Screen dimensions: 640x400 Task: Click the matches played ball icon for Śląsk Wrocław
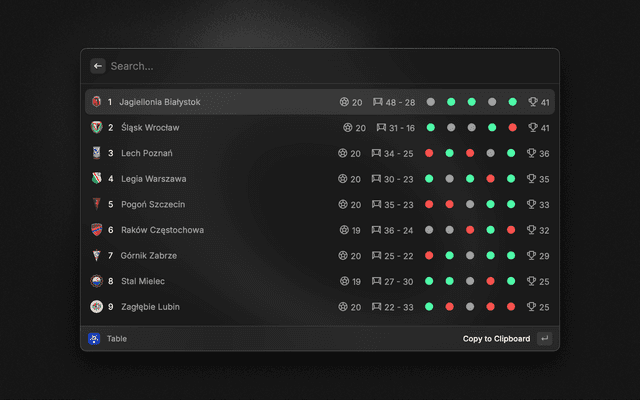[347, 128]
